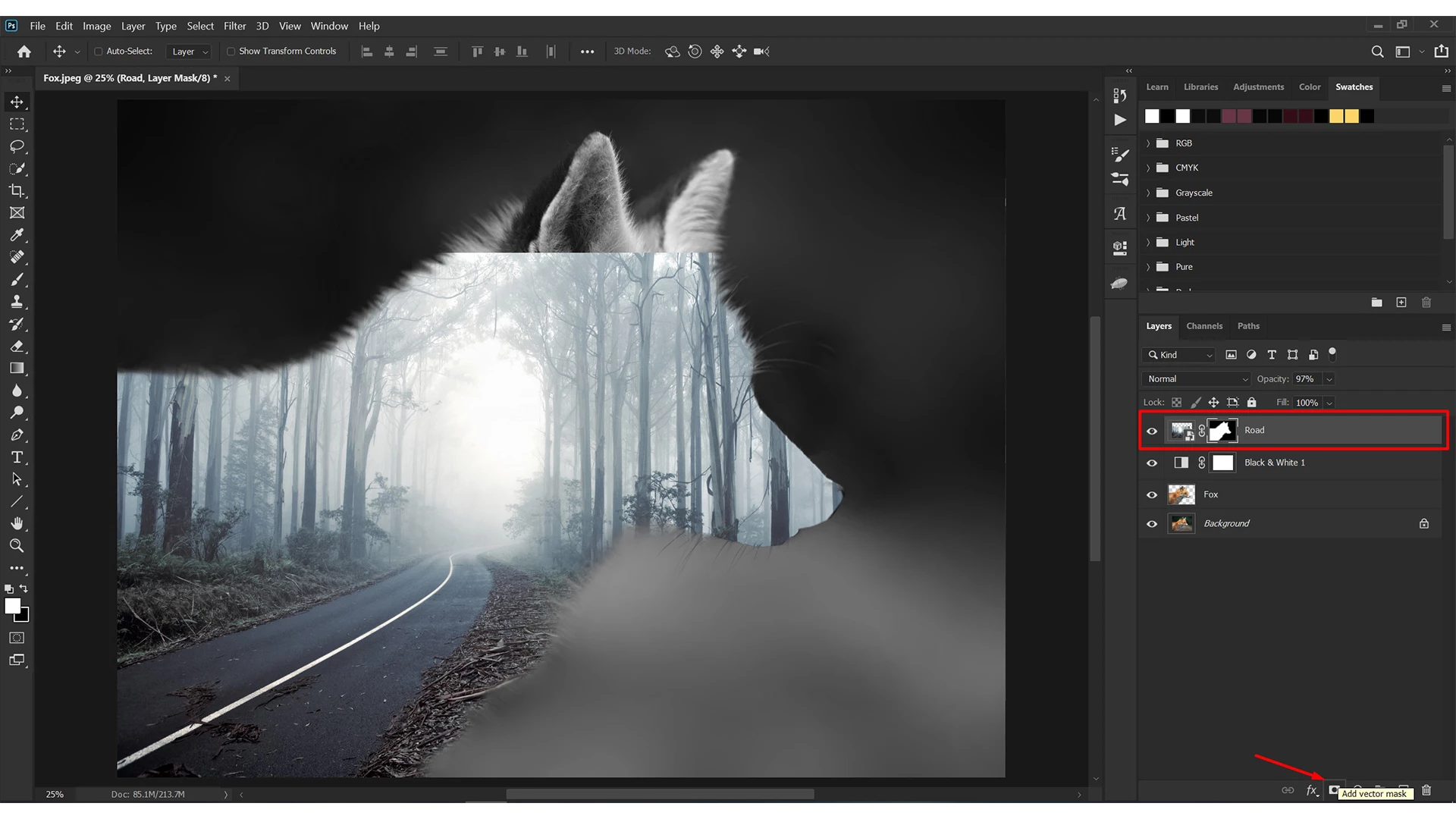Select the Zoom tool in toolbar
The height and width of the screenshot is (819, 1456).
point(17,546)
